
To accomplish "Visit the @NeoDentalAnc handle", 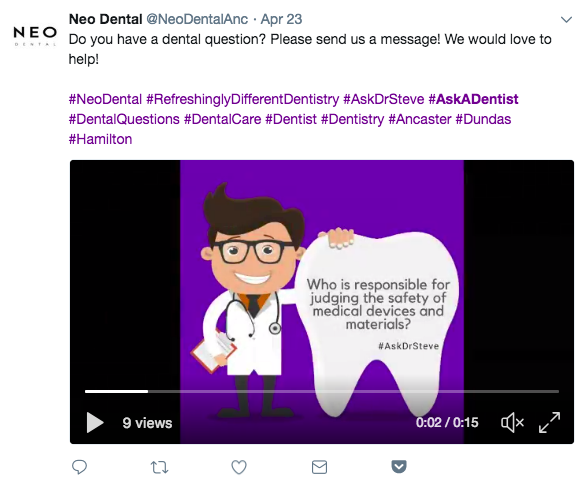I will (197, 19).
